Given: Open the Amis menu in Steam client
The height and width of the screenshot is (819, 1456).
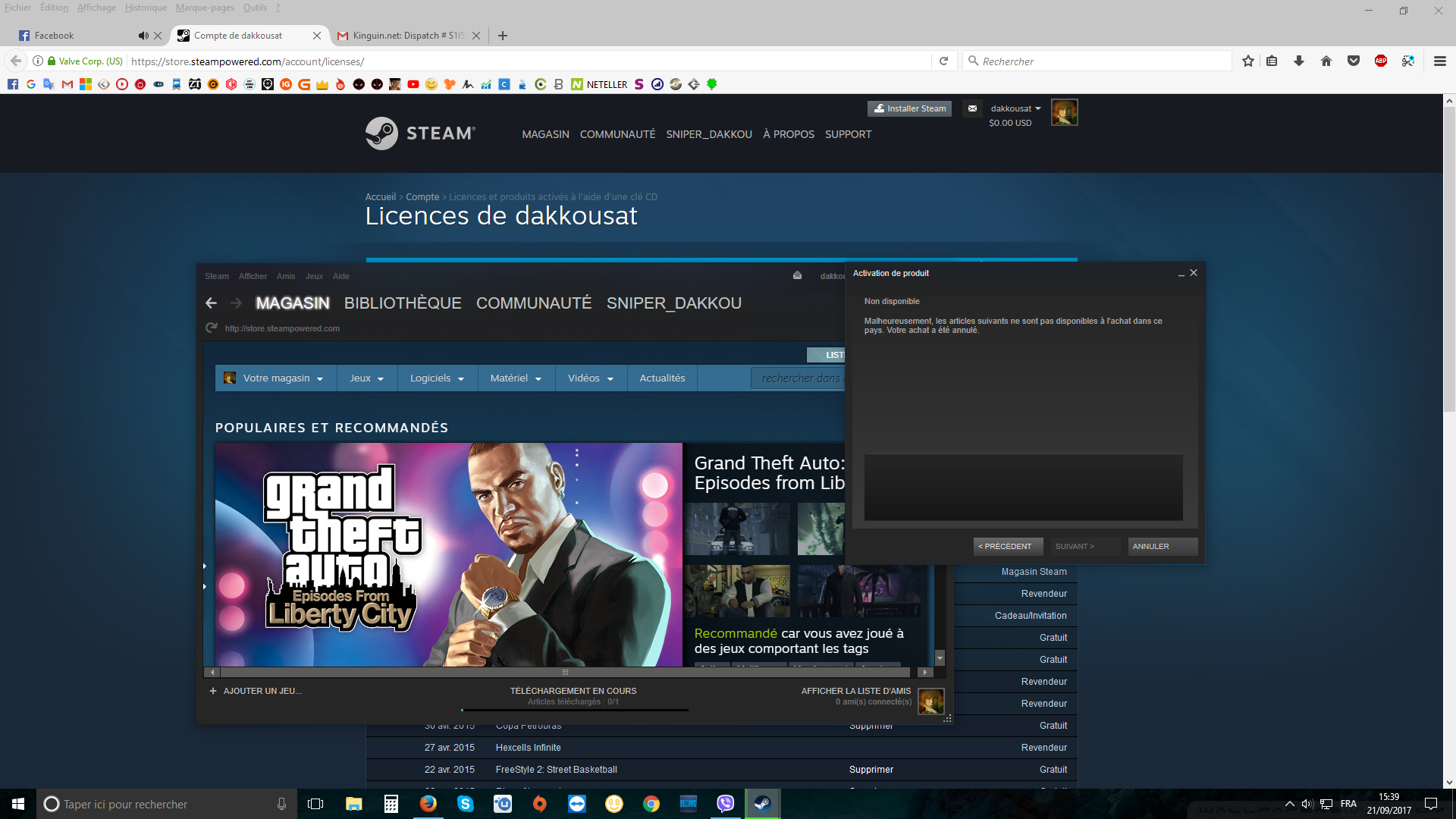Looking at the screenshot, I should point(286,276).
